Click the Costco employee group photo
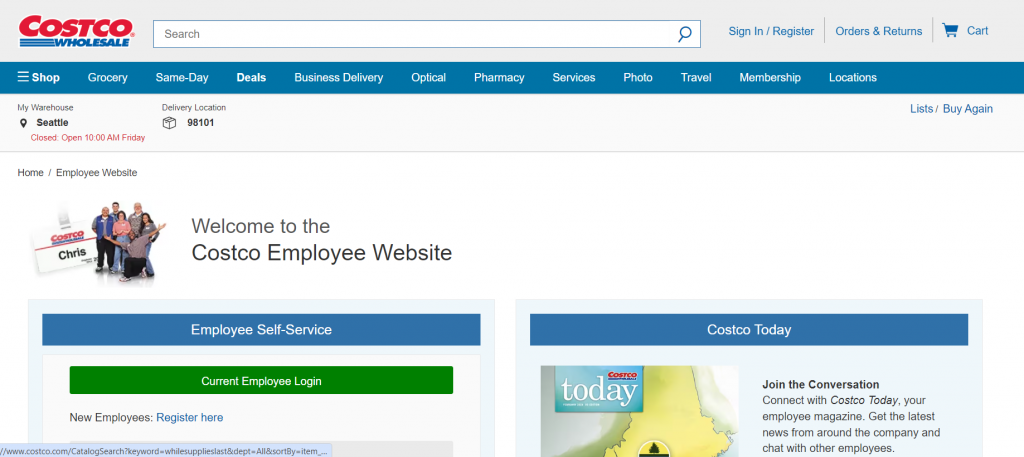Image resolution: width=1024 pixels, height=457 pixels. tap(97, 242)
